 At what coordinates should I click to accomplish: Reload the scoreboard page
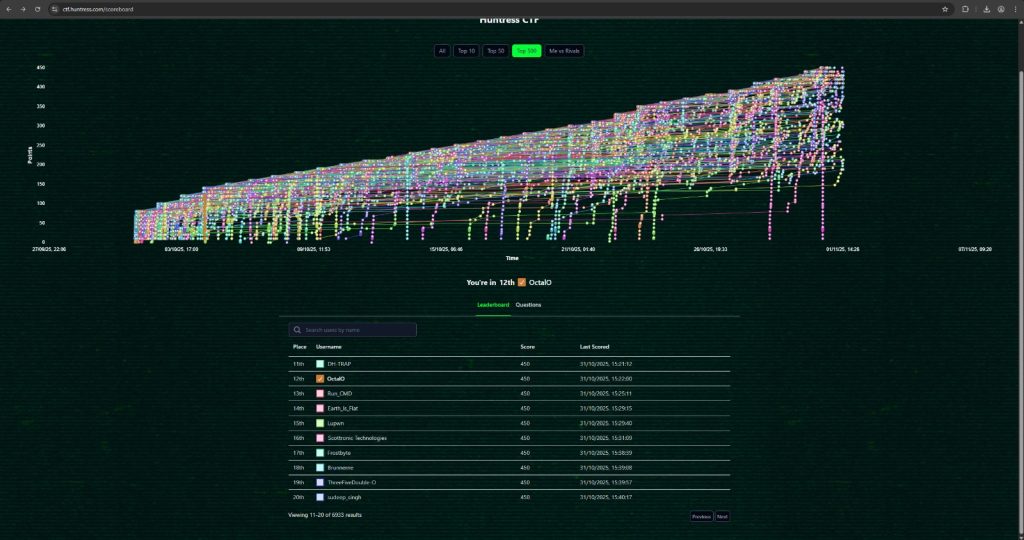click(x=37, y=9)
